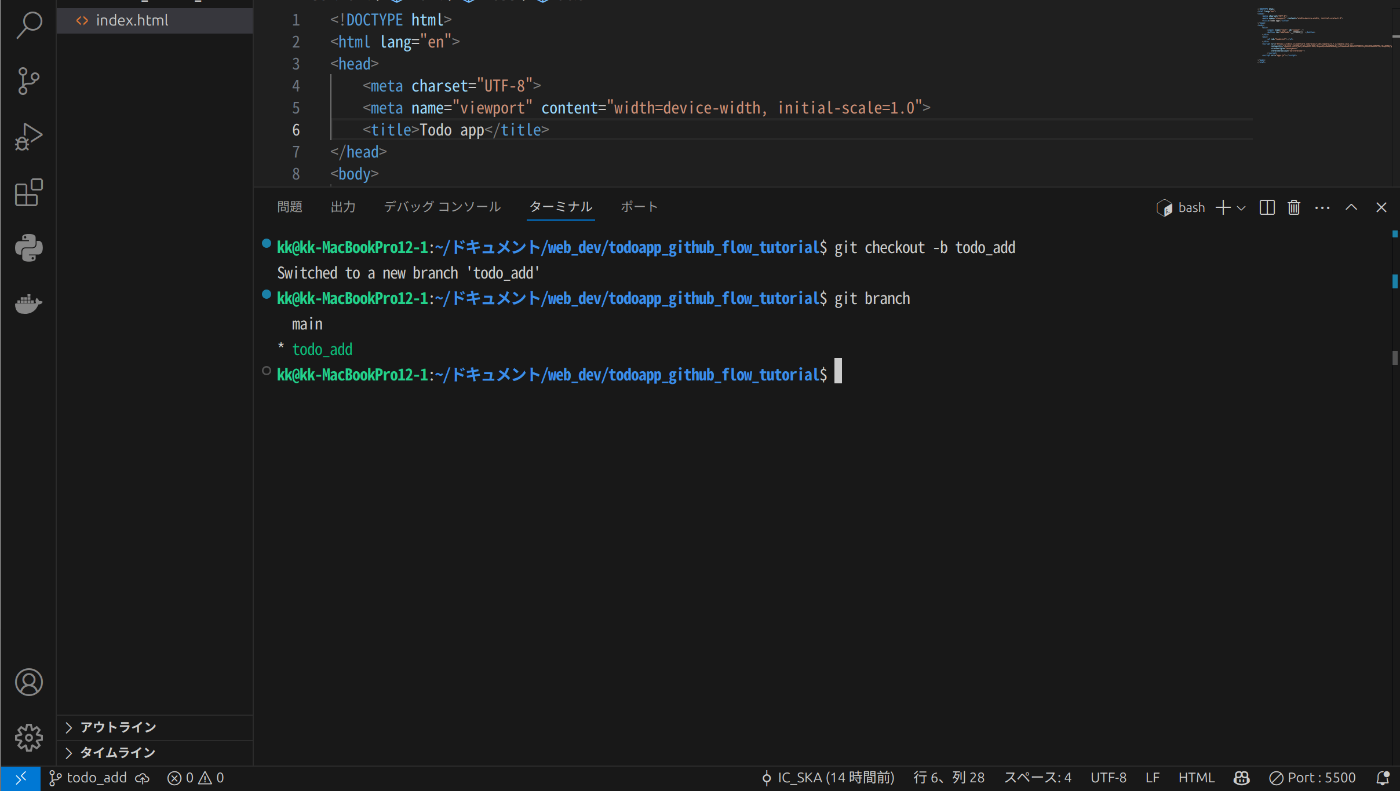Change language mode HTML

(1196, 778)
